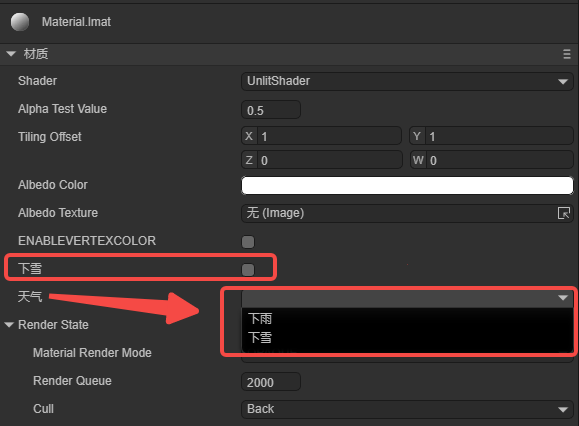Image resolution: width=579 pixels, height=426 pixels.
Task: Click the Shader dropdown arrow icon
Action: coord(563,82)
